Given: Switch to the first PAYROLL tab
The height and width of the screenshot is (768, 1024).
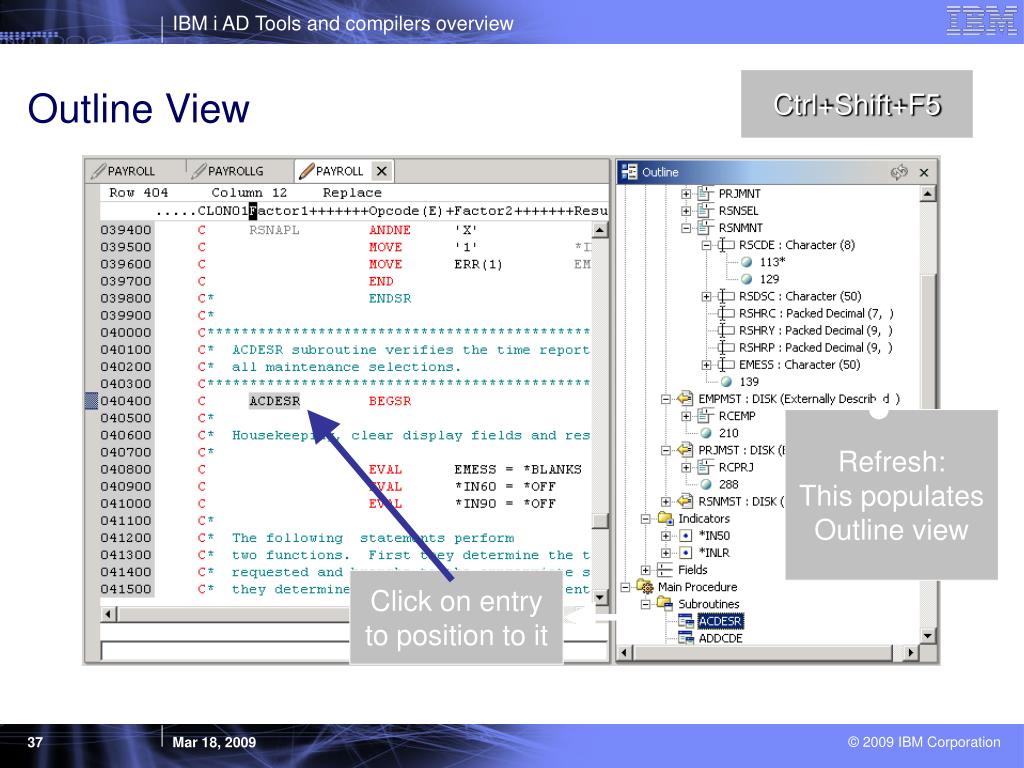Looking at the screenshot, I should (123, 171).
